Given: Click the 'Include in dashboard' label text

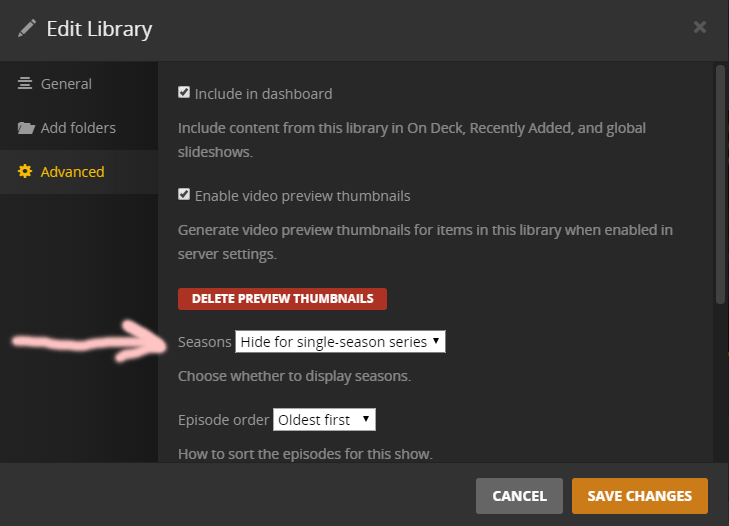Looking at the screenshot, I should tap(263, 94).
